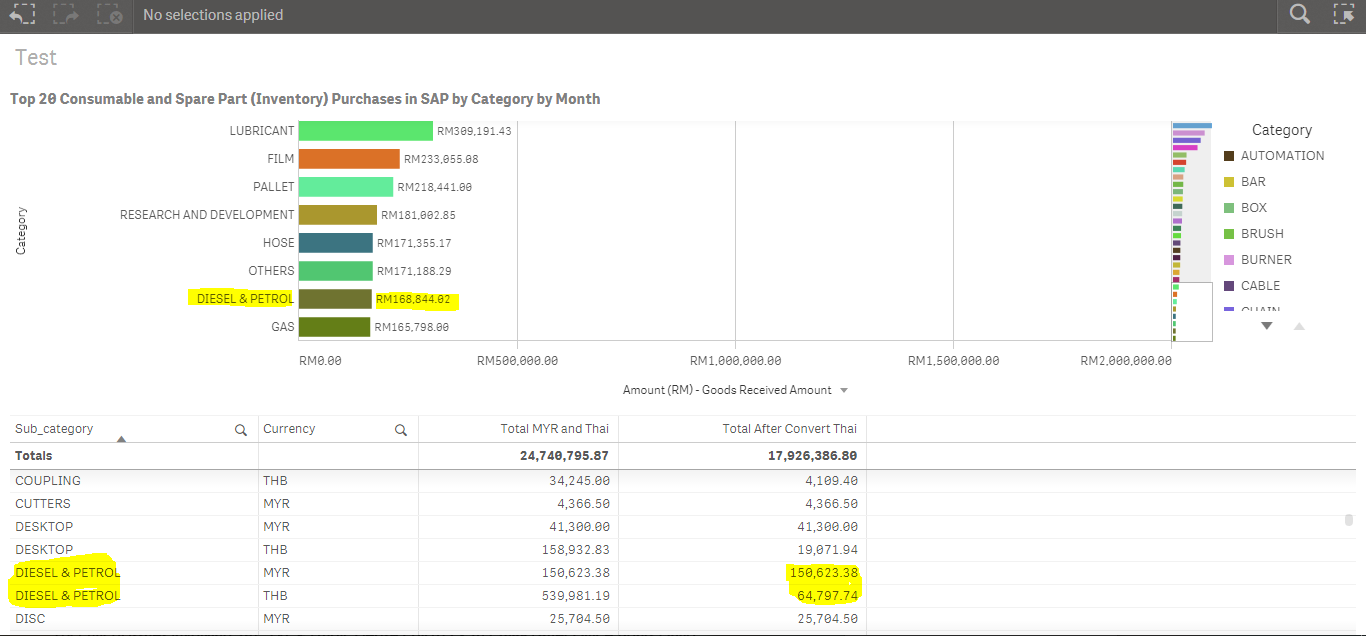Open the Amount (RM) measure dropdown
This screenshot has width=1366, height=636.
[x=844, y=390]
